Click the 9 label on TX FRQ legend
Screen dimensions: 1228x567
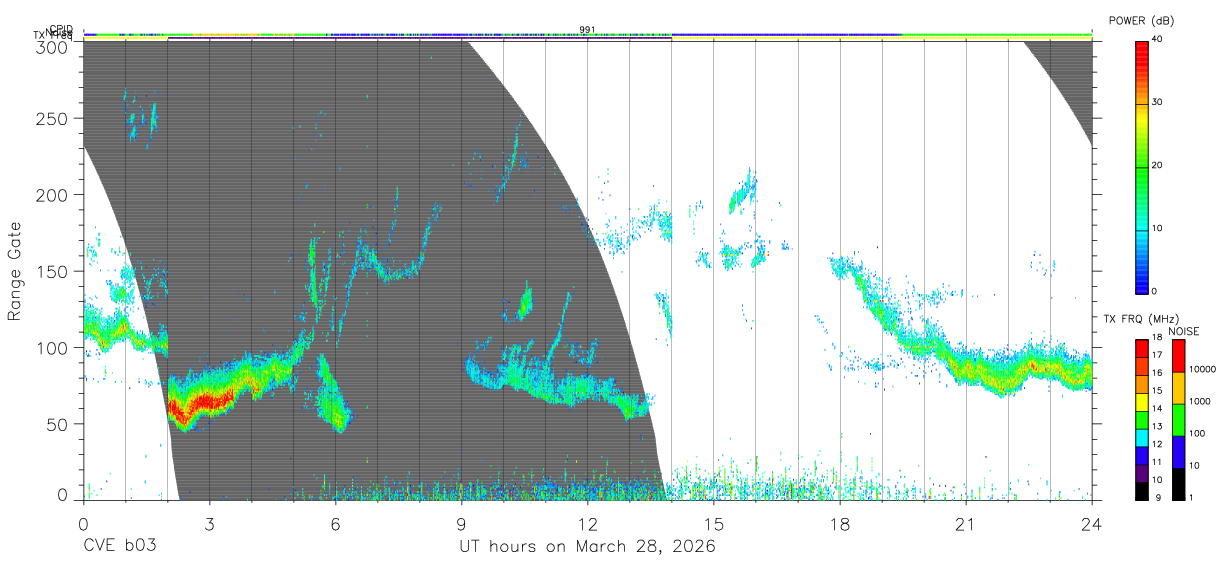1159,498
